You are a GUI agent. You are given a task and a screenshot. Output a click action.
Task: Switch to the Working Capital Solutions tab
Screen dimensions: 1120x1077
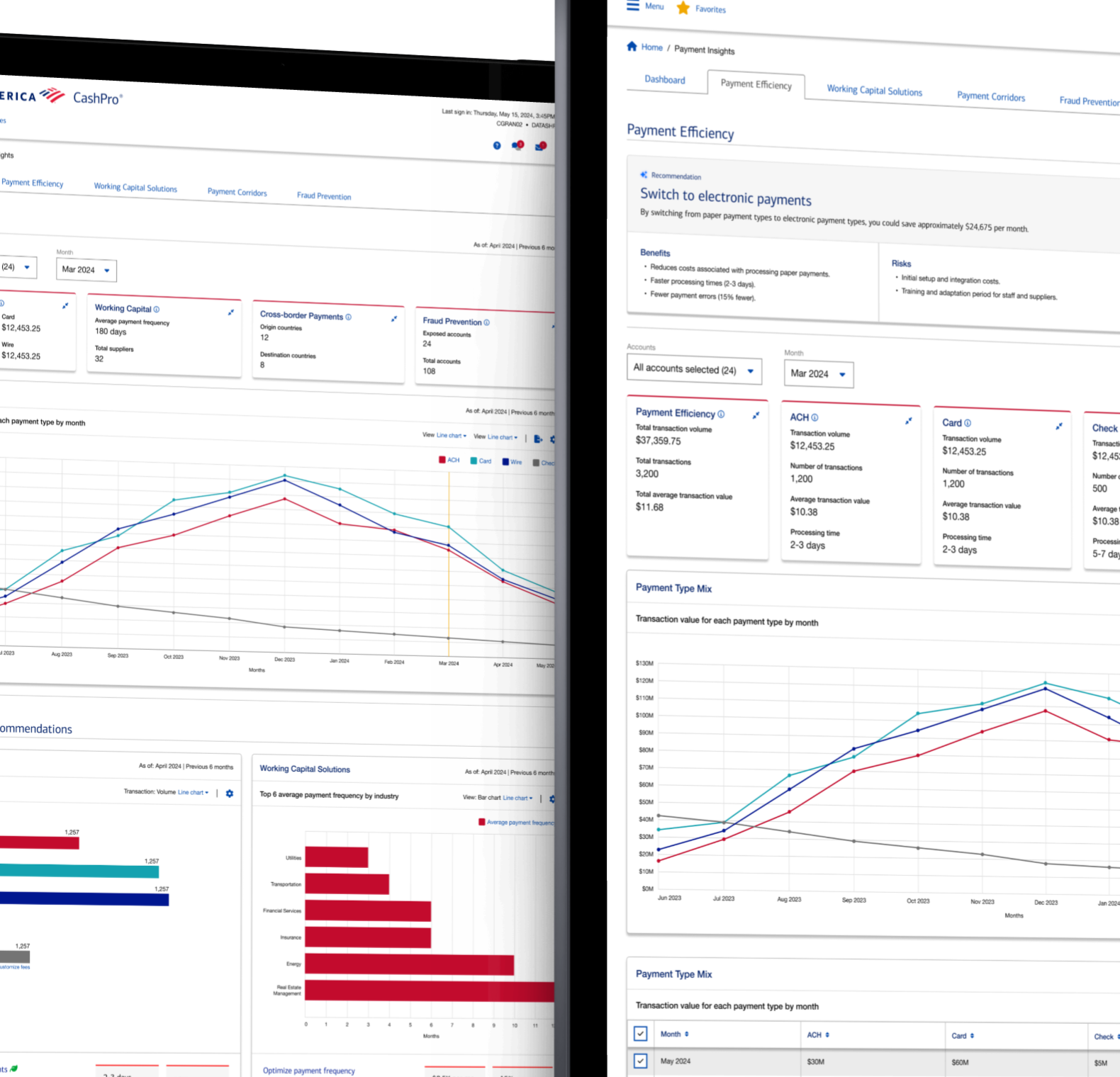coord(874,91)
